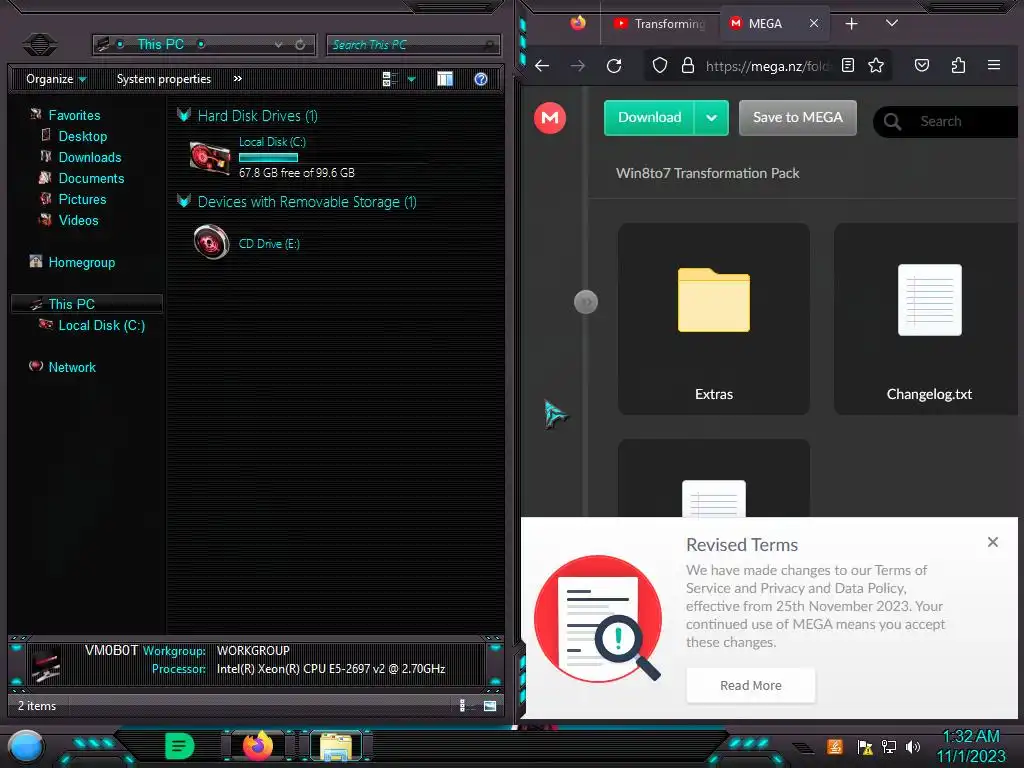Click the MEGA logo
Viewport: 1024px width, 768px height.
point(550,118)
